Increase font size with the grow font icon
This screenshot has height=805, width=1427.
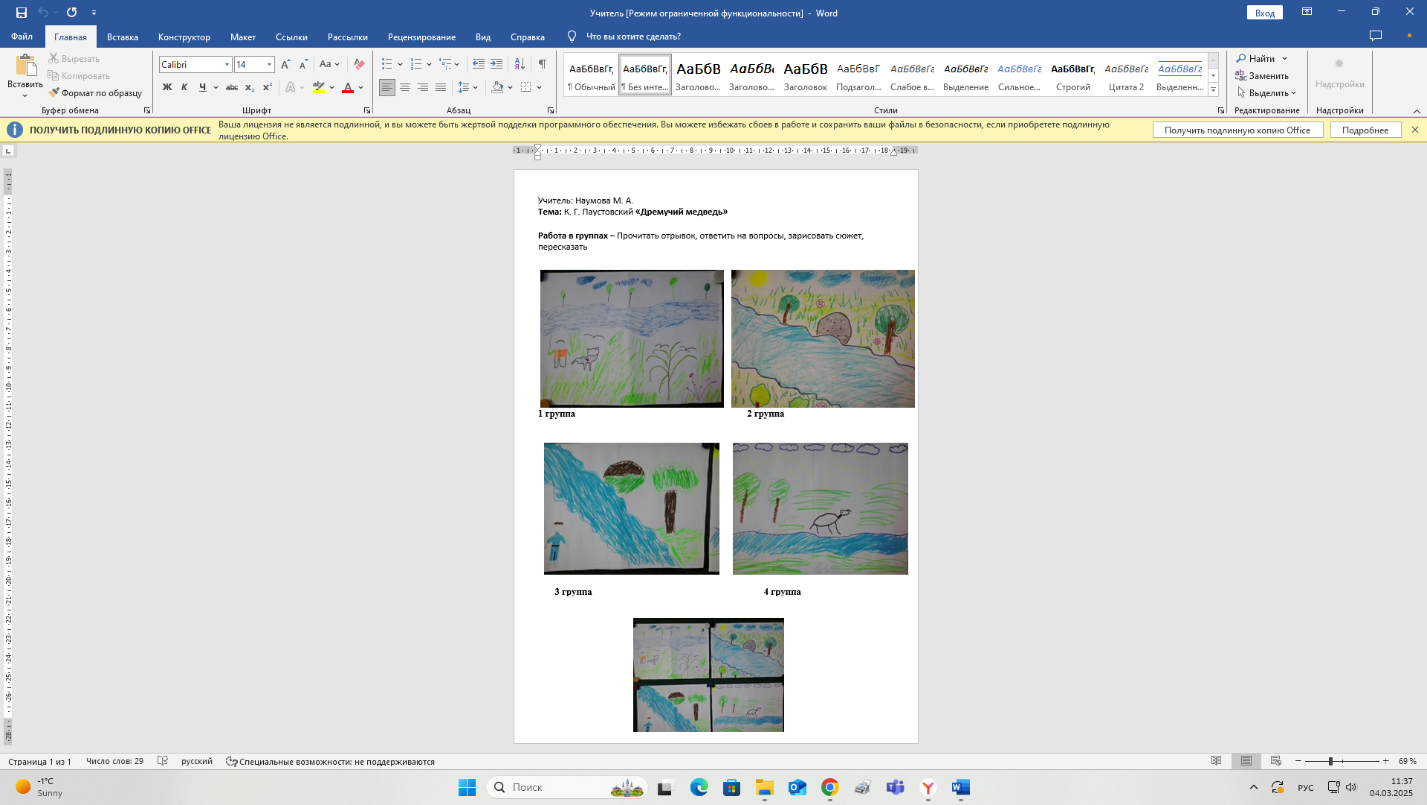(287, 64)
